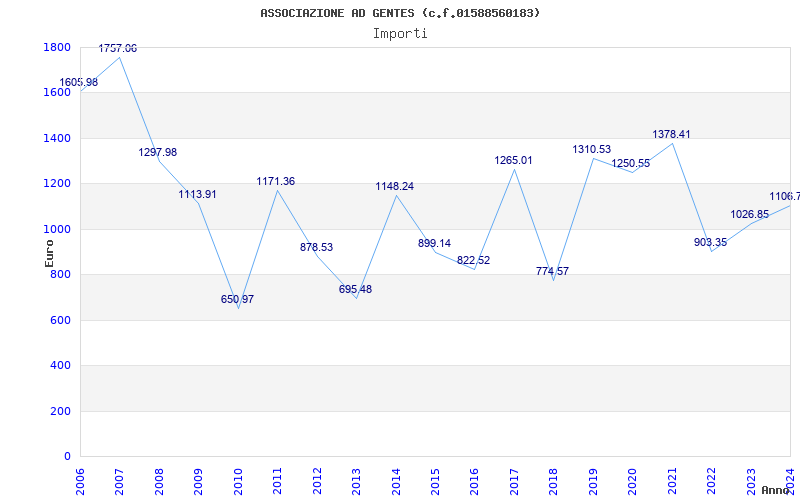Click the 1378.41 data label
The width and height of the screenshot is (800, 500).
[x=671, y=134]
